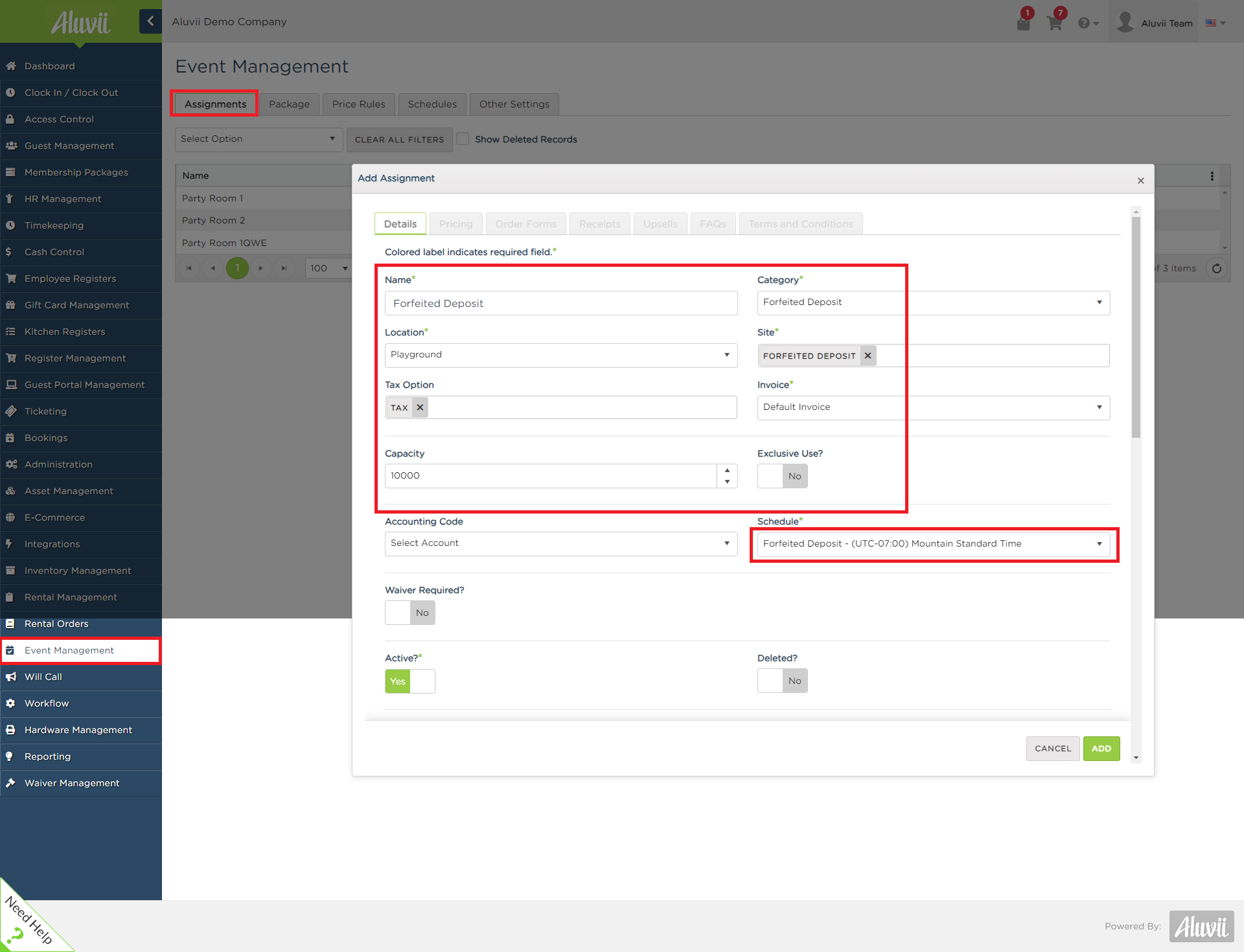Open the help question mark menu
1244x952 pixels.
1088,23
